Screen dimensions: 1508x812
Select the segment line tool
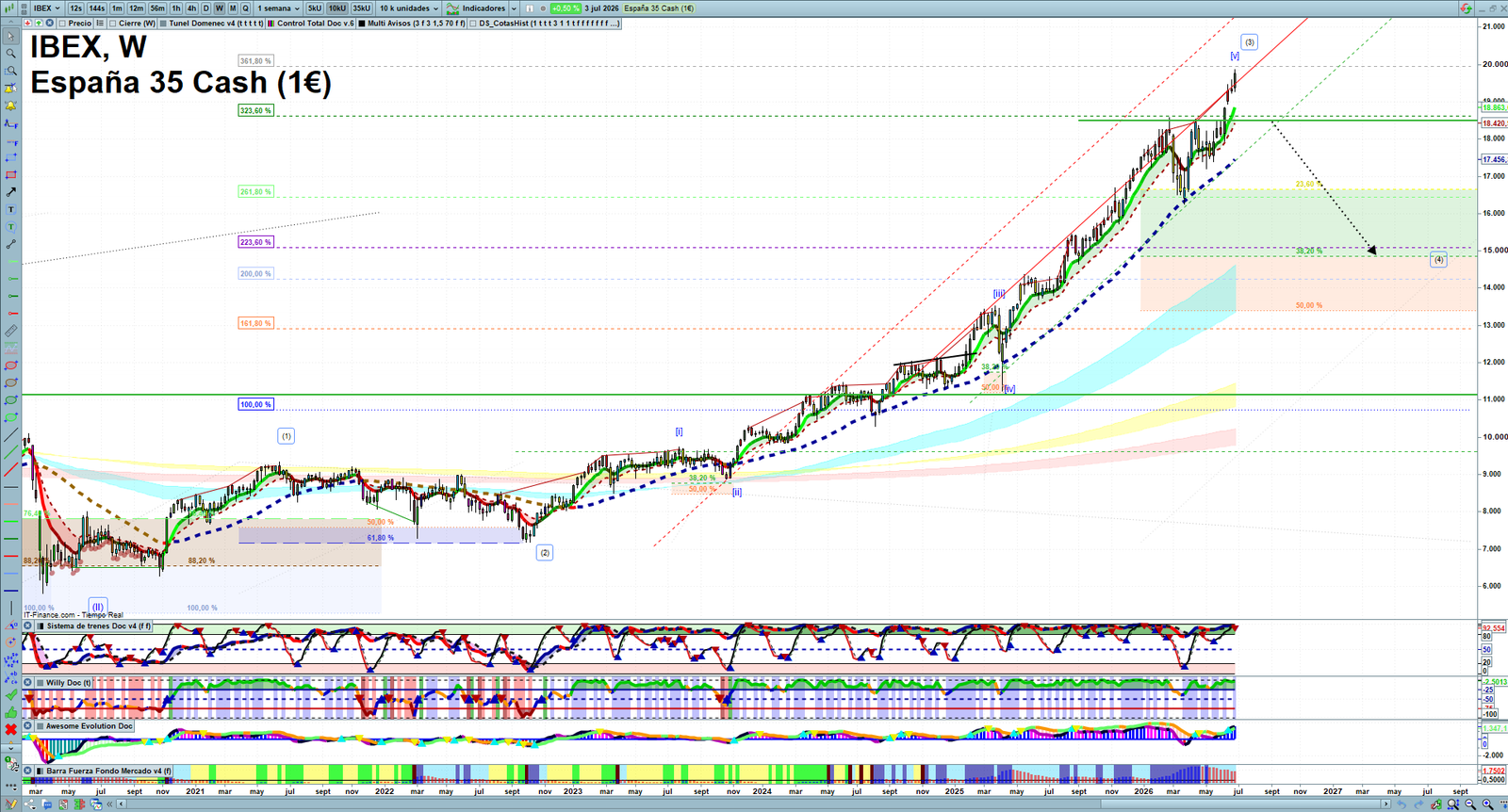pos(10,244)
